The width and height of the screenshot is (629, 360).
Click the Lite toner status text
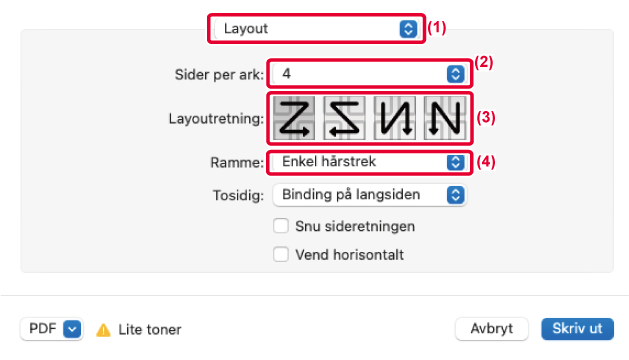(150, 330)
